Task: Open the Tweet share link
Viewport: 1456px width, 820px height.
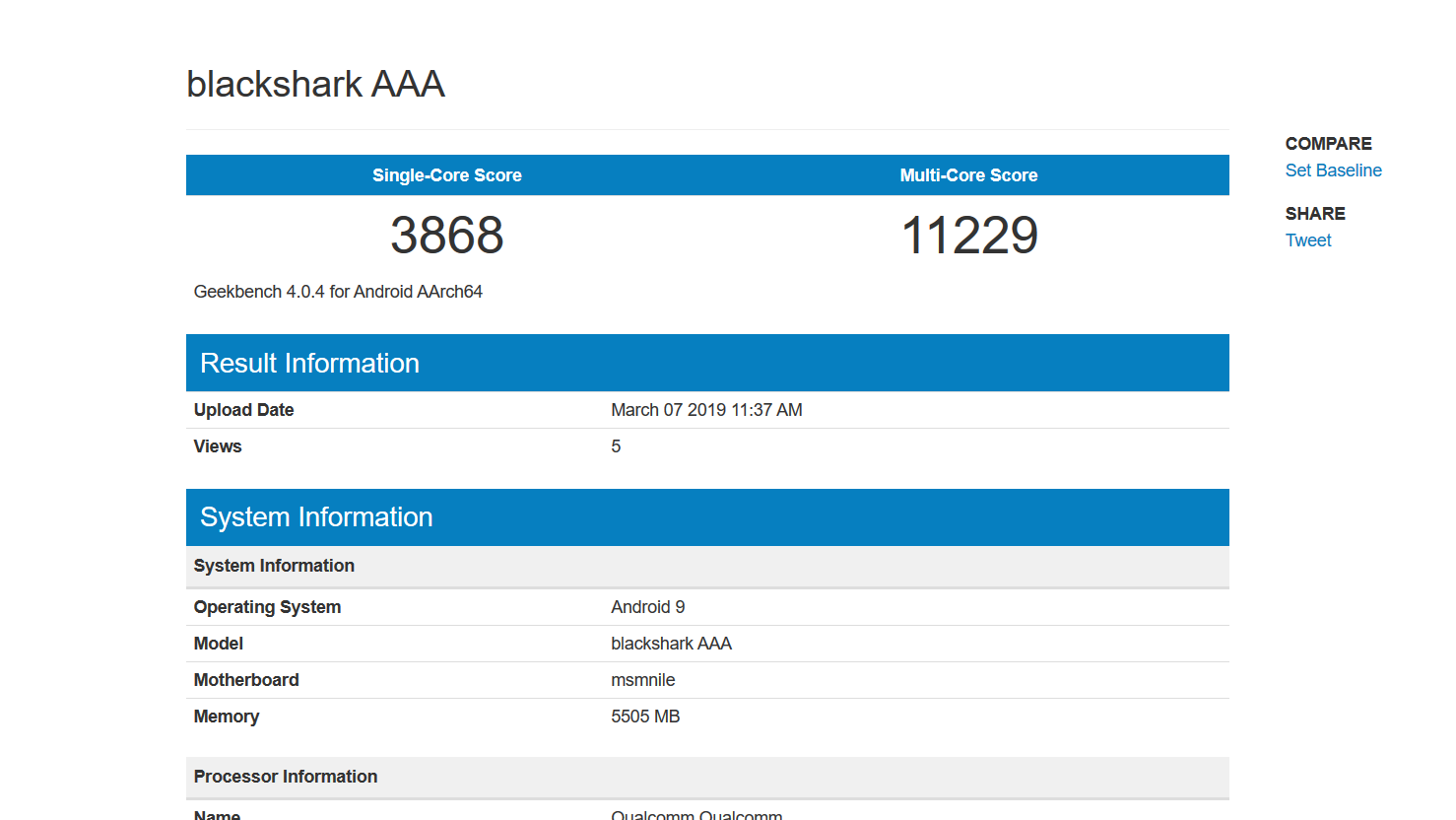Action: (1308, 240)
